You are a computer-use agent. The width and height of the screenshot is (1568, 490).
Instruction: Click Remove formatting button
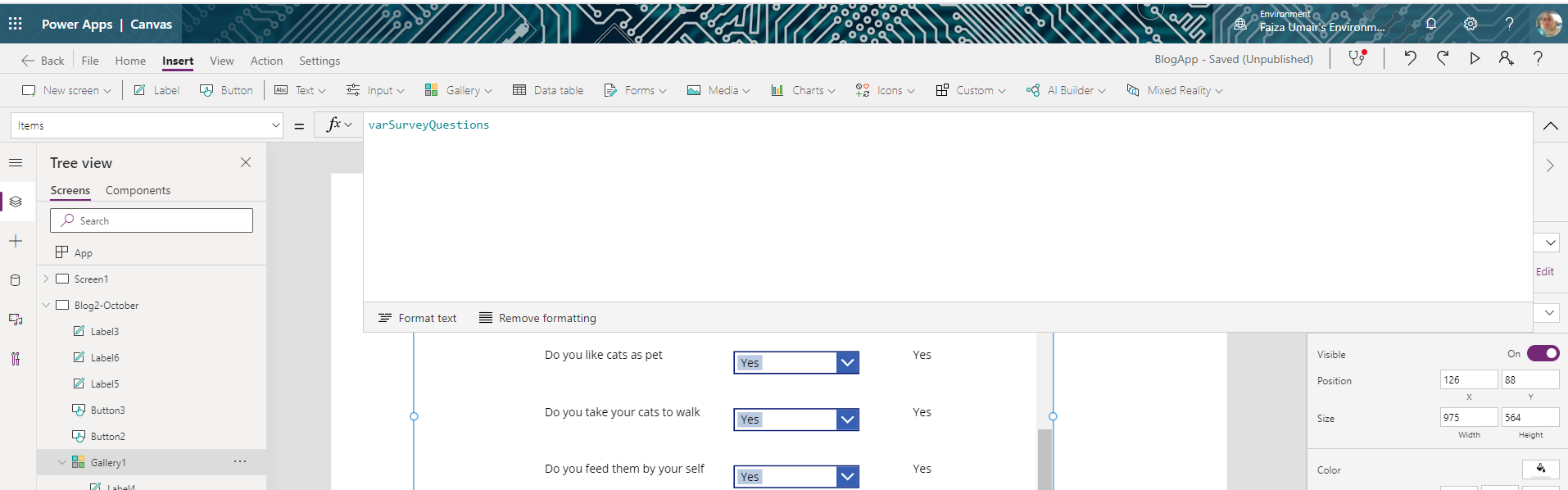tap(537, 318)
